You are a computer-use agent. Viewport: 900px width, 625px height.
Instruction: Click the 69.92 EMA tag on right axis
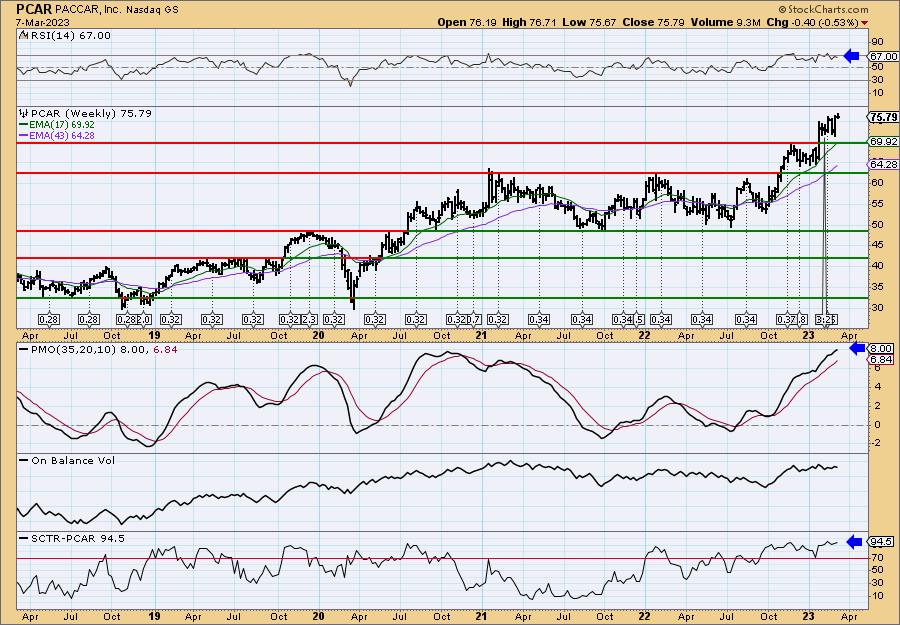[x=884, y=141]
